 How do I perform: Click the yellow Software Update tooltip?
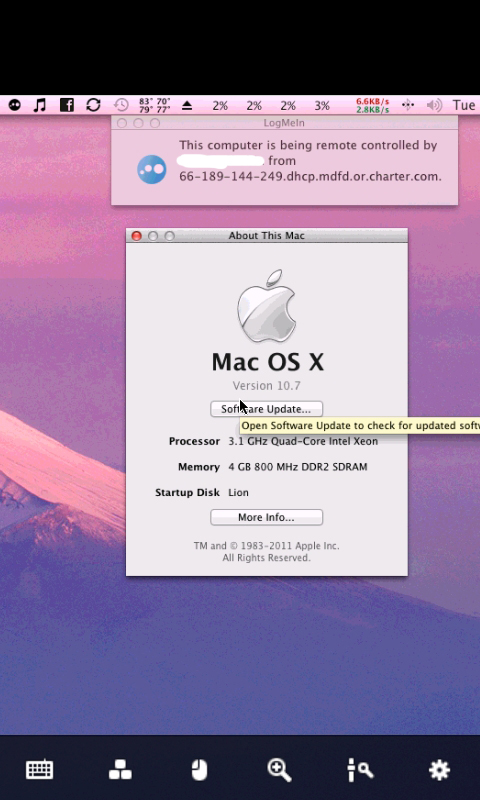(360, 426)
